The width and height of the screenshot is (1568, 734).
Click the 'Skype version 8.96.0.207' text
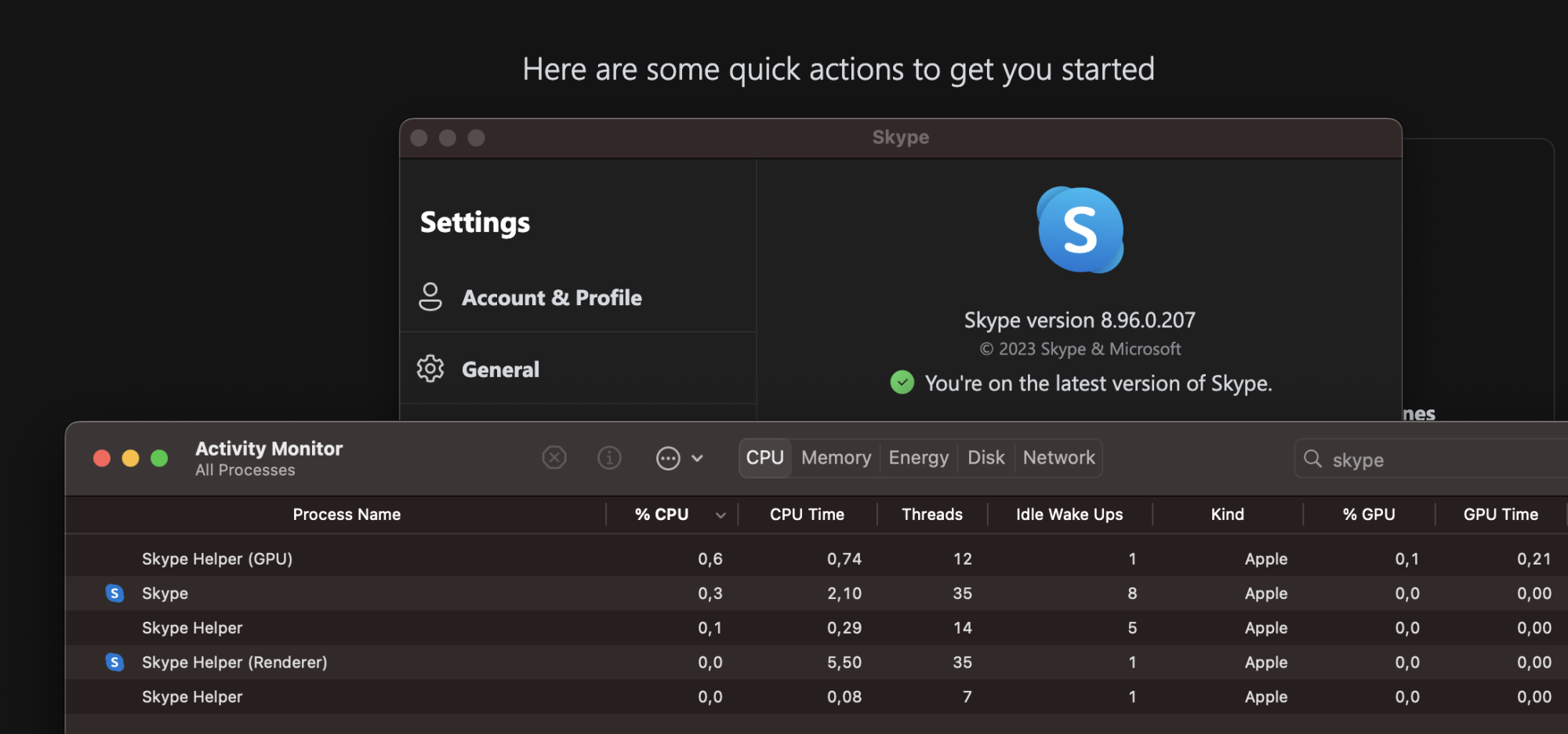[1080, 320]
